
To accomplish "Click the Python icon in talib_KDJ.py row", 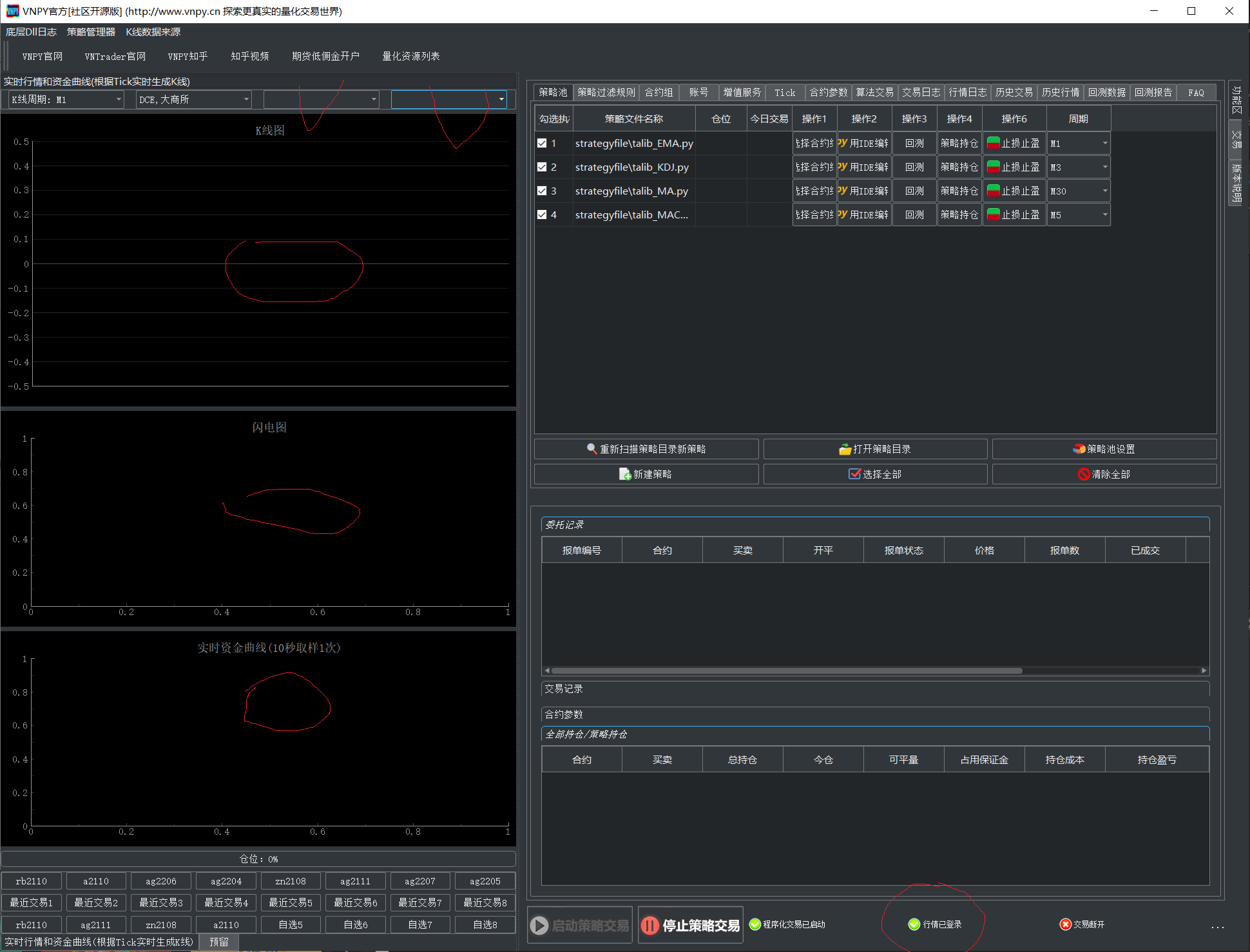I will point(843,167).
